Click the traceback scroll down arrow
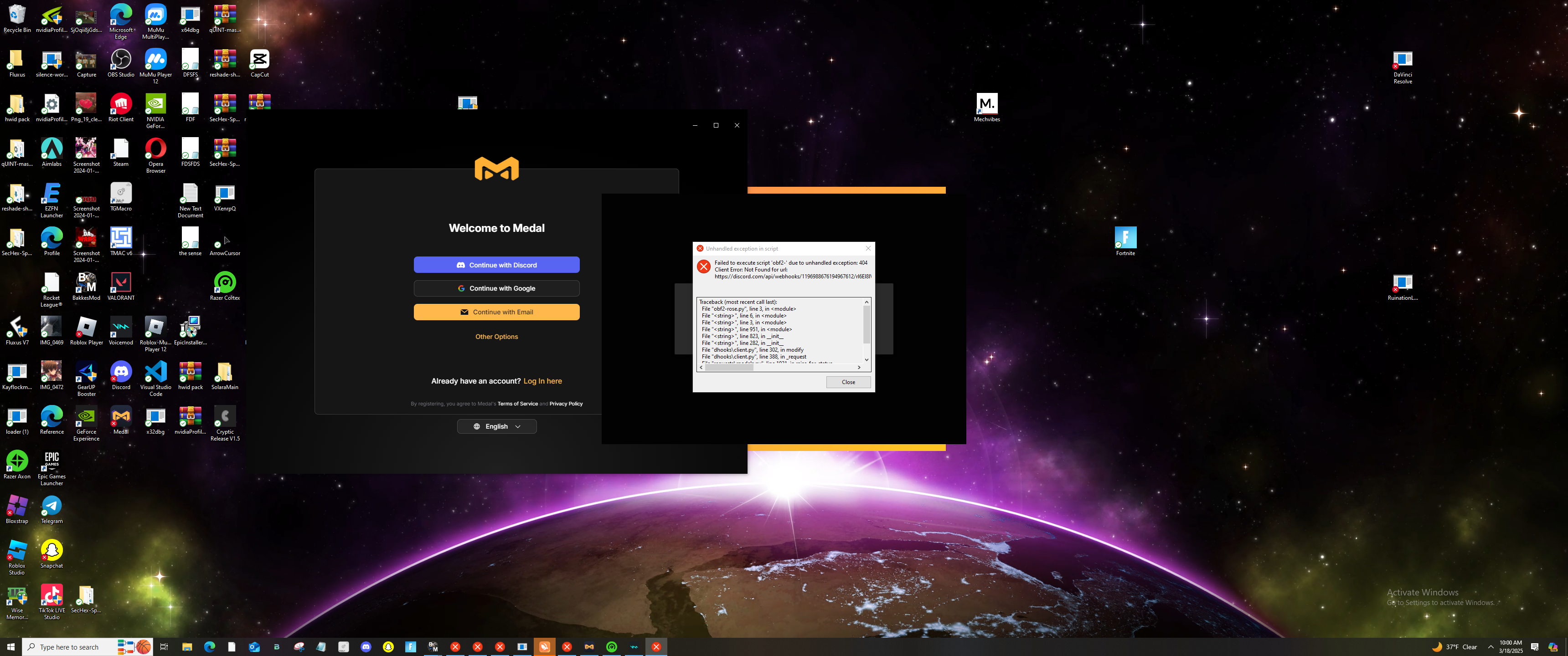Image resolution: width=1568 pixels, height=656 pixels. tap(866, 359)
